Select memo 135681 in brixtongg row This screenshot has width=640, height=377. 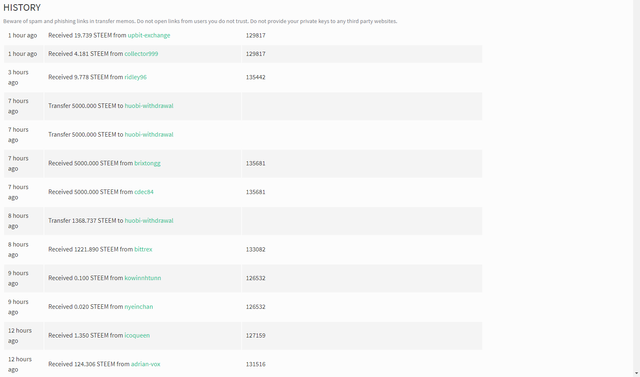256,163
